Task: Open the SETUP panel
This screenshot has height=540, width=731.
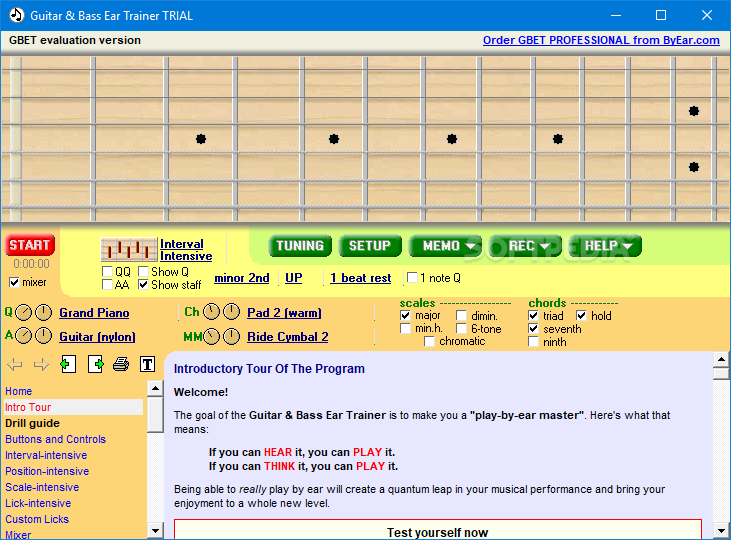Action: pyautogui.click(x=370, y=246)
